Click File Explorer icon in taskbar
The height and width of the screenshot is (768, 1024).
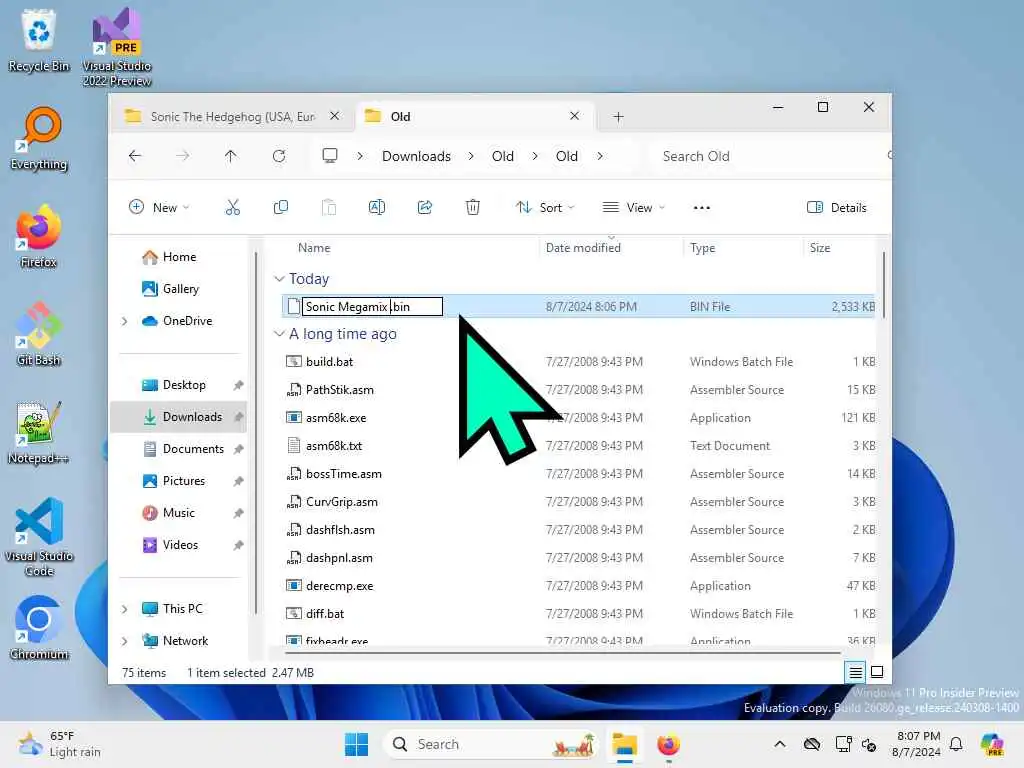(x=624, y=744)
